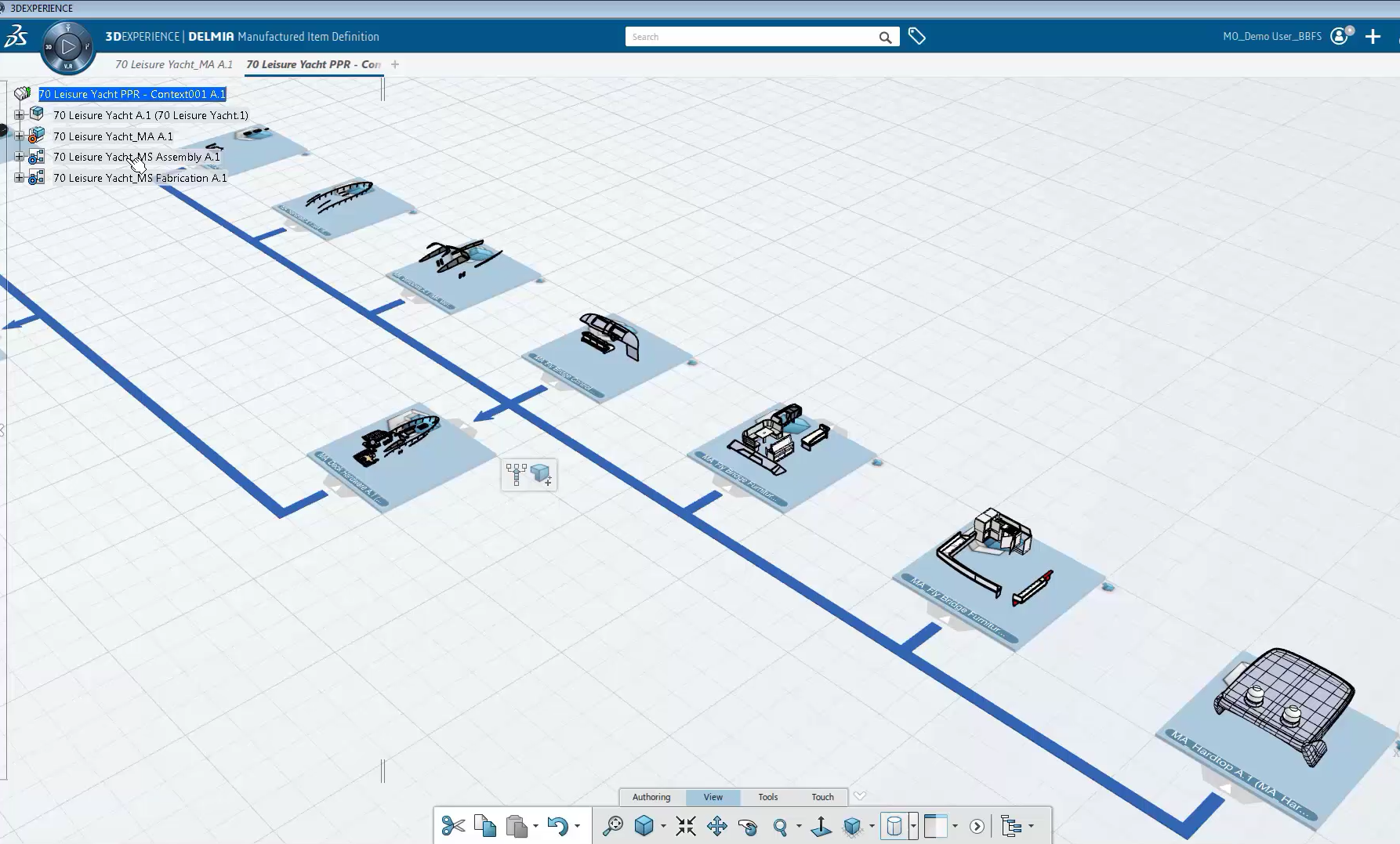This screenshot has width=1400, height=844.
Task: Activate the Pan arrows tool
Action: 716,826
